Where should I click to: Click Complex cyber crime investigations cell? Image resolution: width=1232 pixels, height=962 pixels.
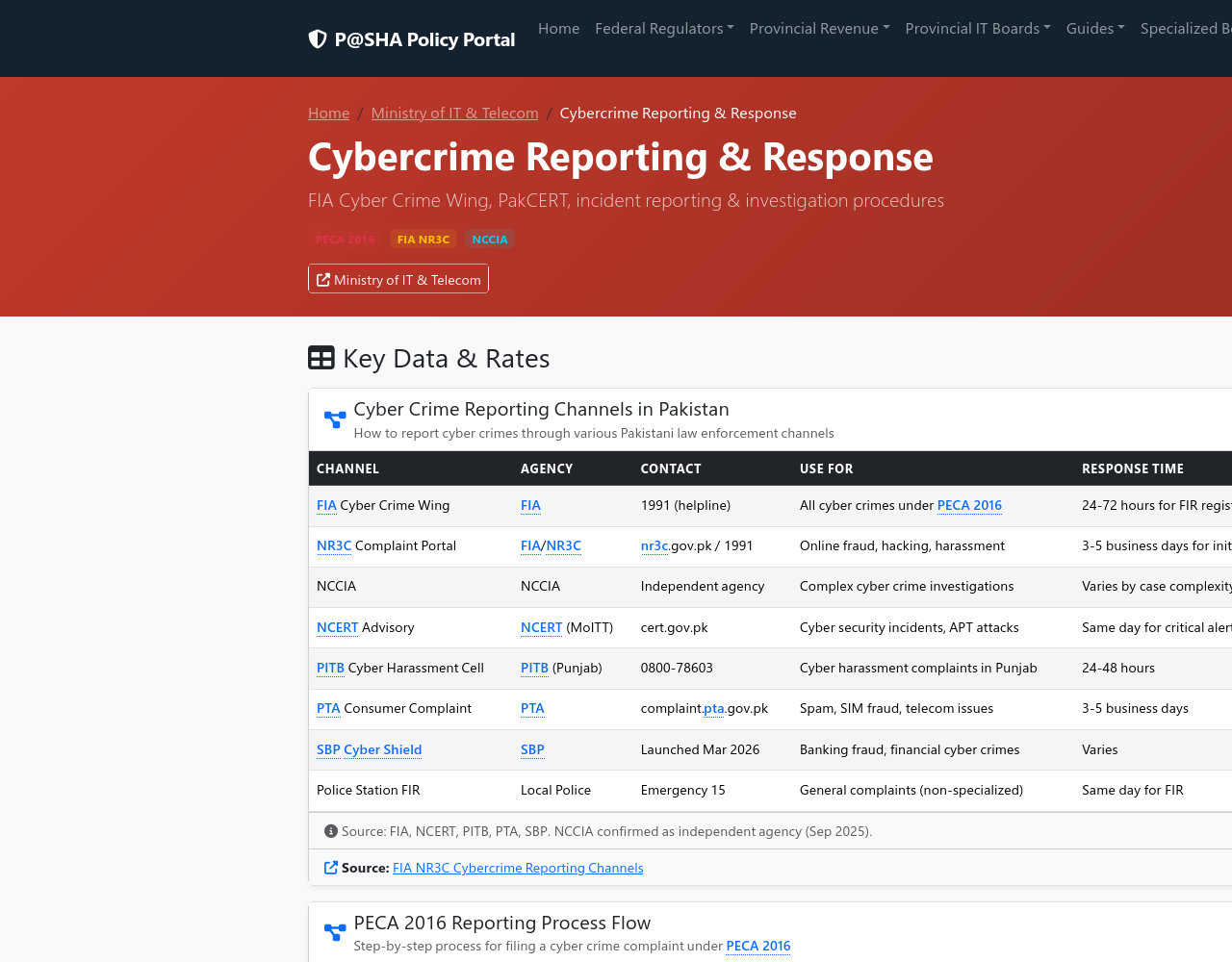(933, 587)
